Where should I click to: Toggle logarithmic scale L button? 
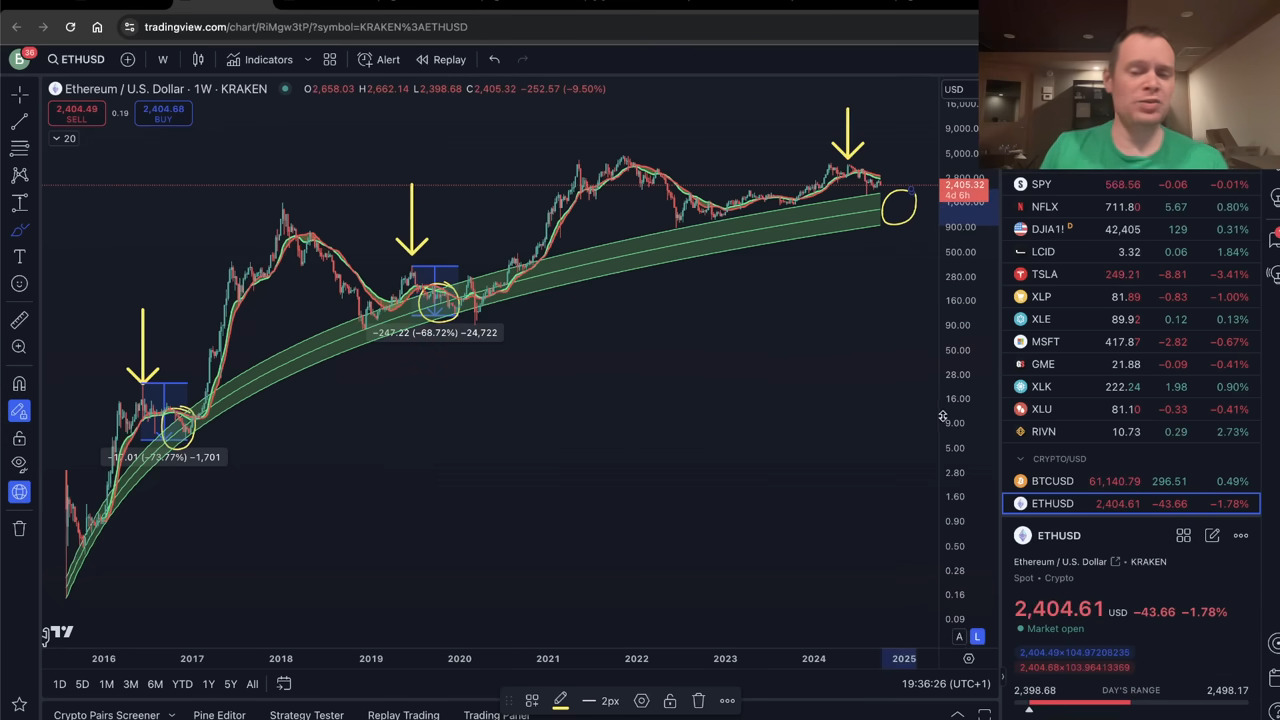click(977, 637)
